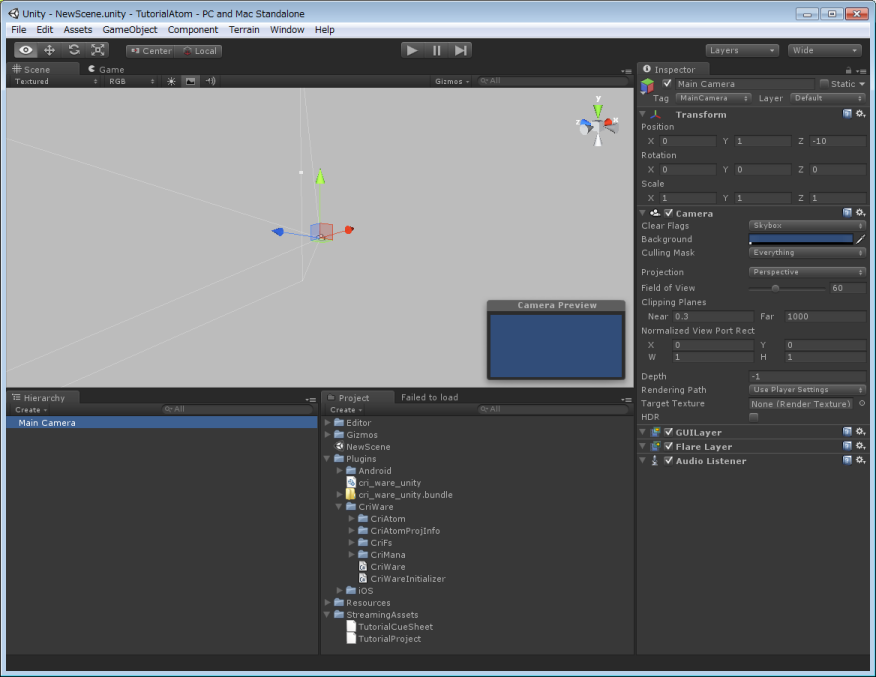Open Hierarchy Create button
The image size is (876, 677).
point(31,410)
